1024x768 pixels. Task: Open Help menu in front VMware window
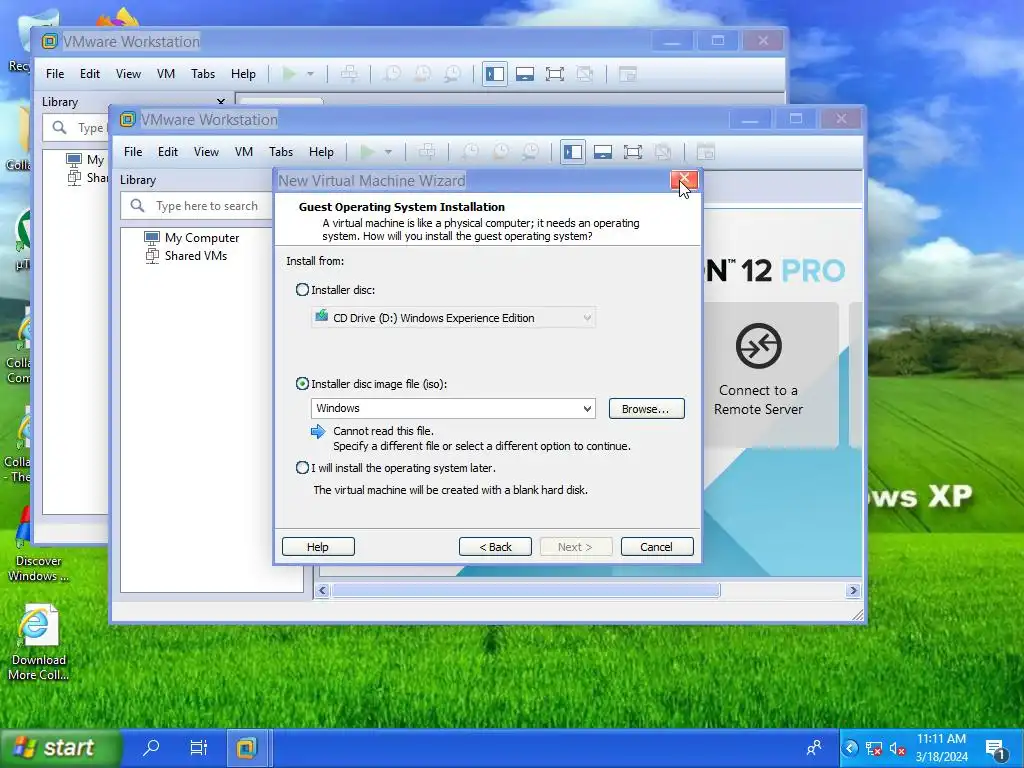321,152
